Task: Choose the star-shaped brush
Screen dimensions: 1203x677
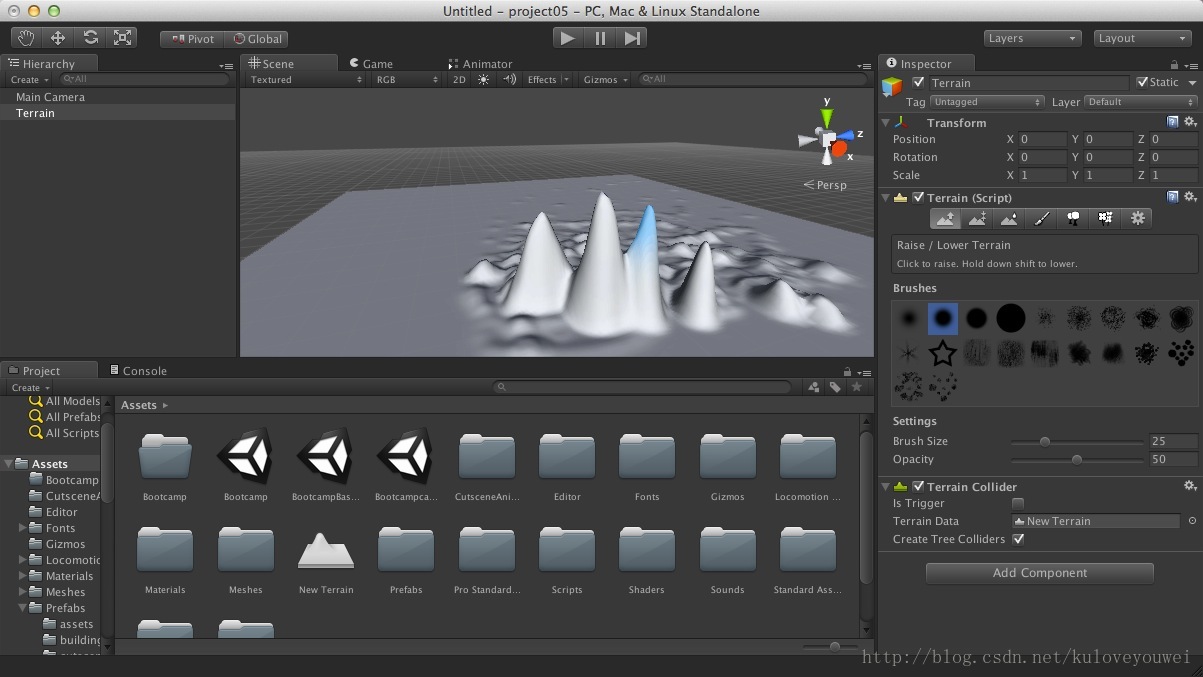Action: coord(942,353)
